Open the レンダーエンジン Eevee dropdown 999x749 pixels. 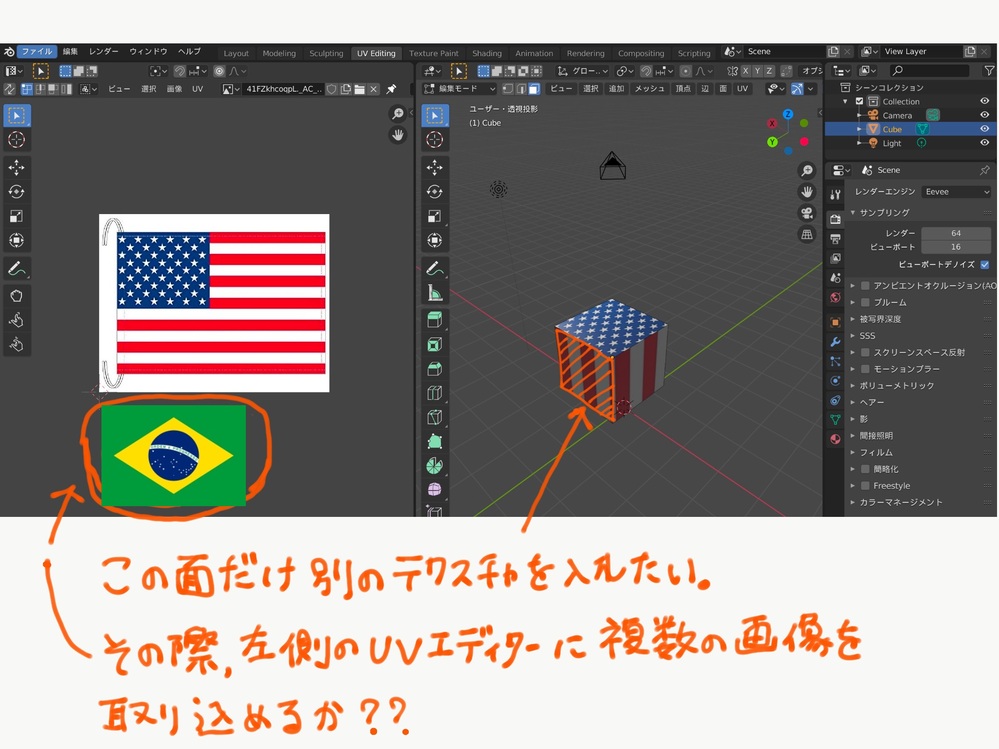[x=956, y=192]
